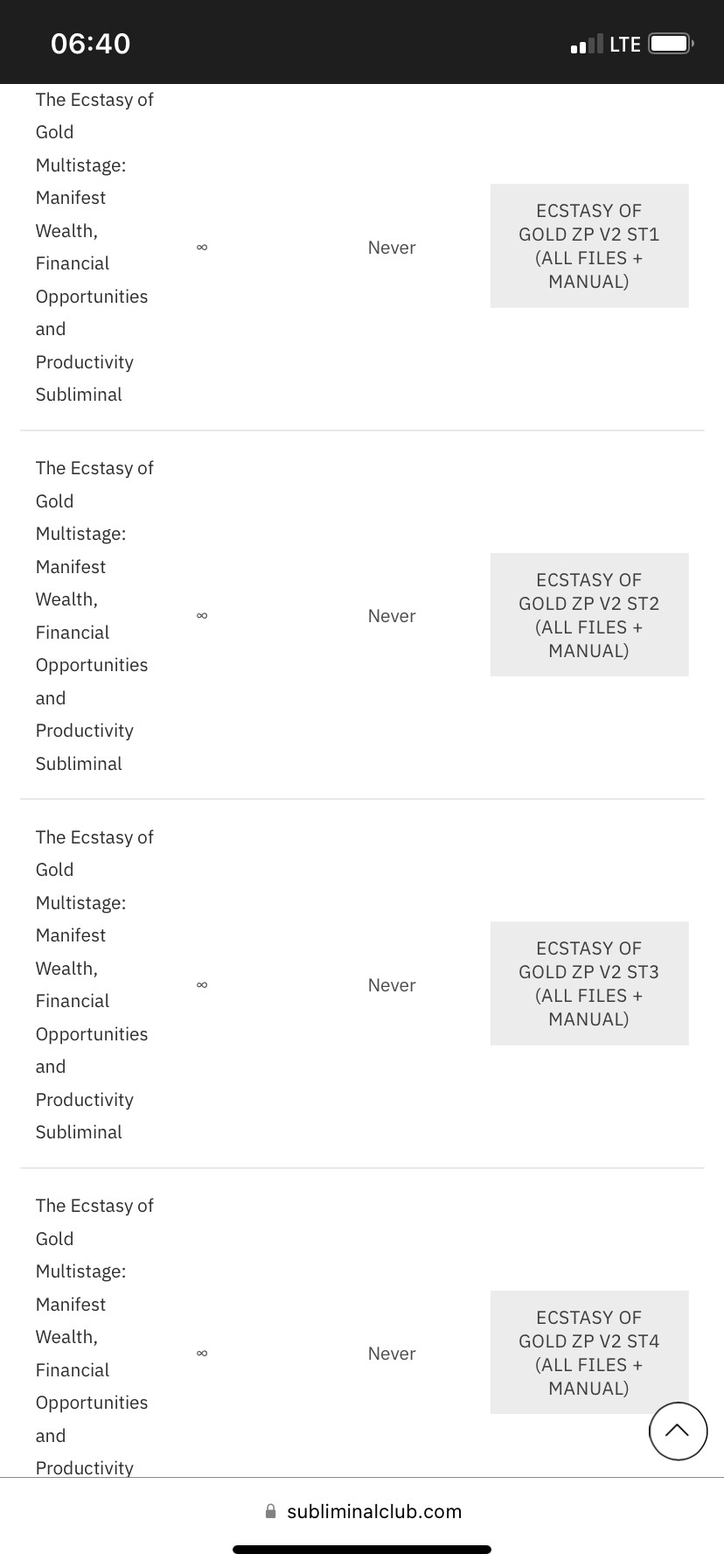Tap the home indicator bar at bottom
724x1568 pixels.
[x=362, y=1550]
